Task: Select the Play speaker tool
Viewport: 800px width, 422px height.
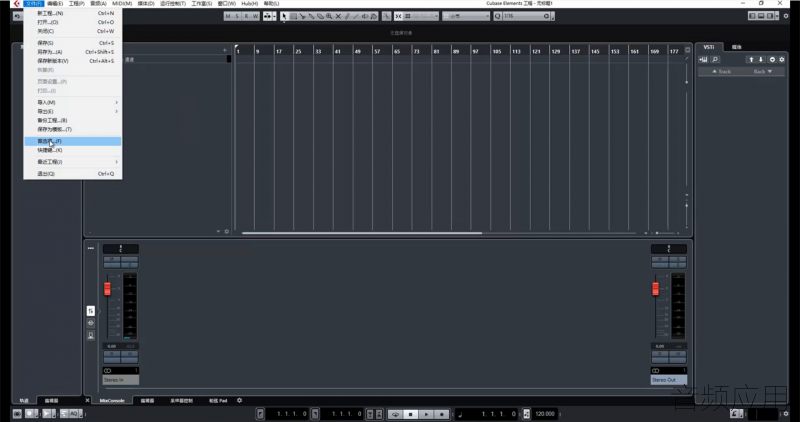Action: [x=365, y=16]
